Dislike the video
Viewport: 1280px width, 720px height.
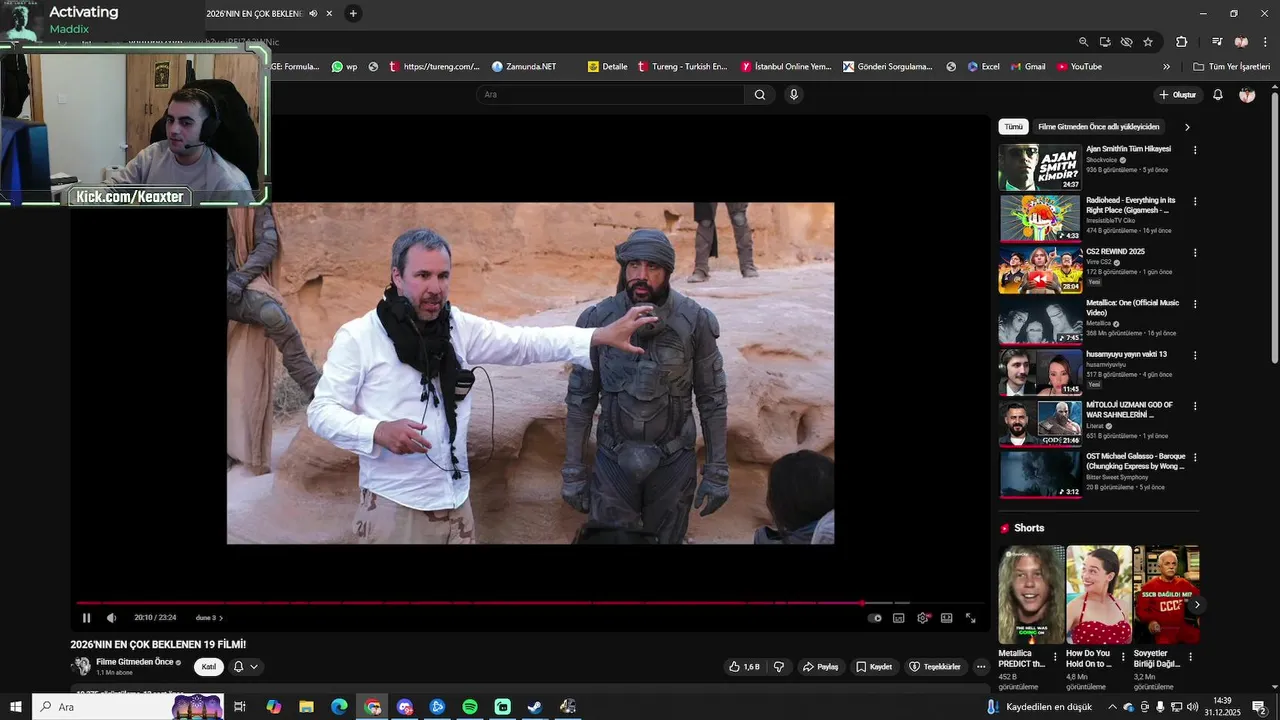coord(779,667)
